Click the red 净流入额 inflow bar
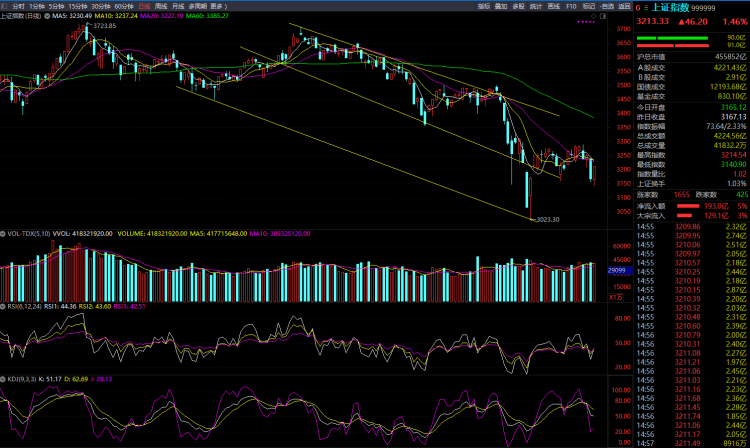 [x=688, y=206]
